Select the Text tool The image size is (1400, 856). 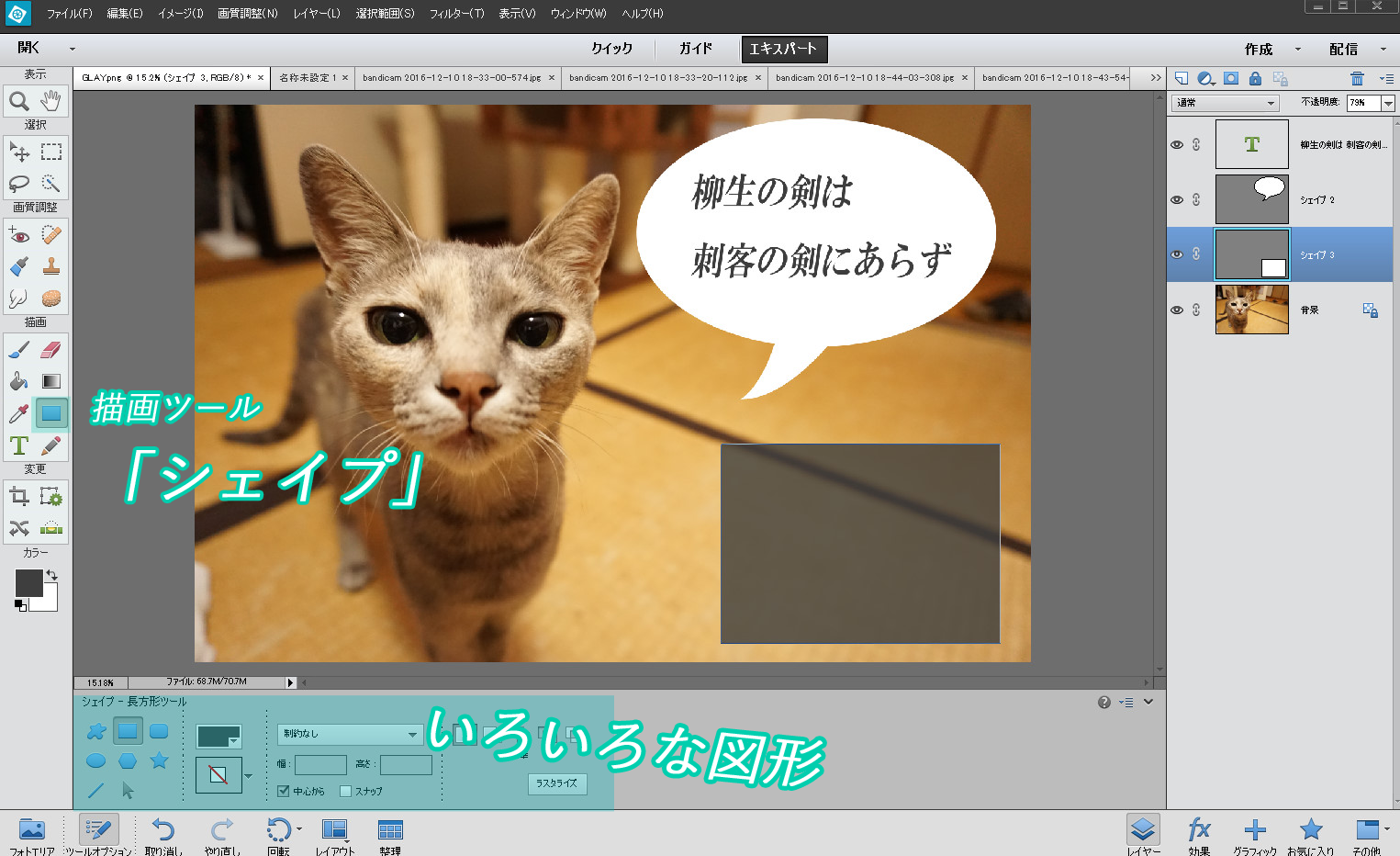[18, 445]
